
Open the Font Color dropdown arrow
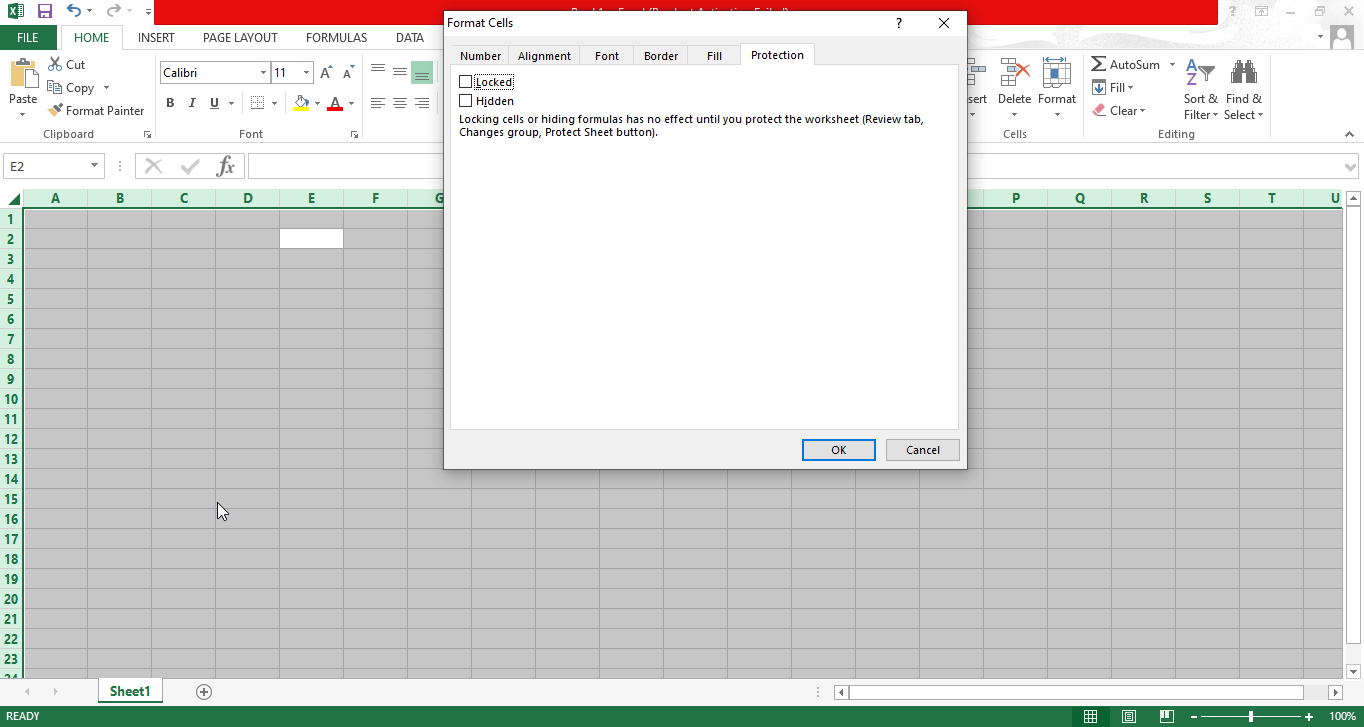click(x=351, y=103)
